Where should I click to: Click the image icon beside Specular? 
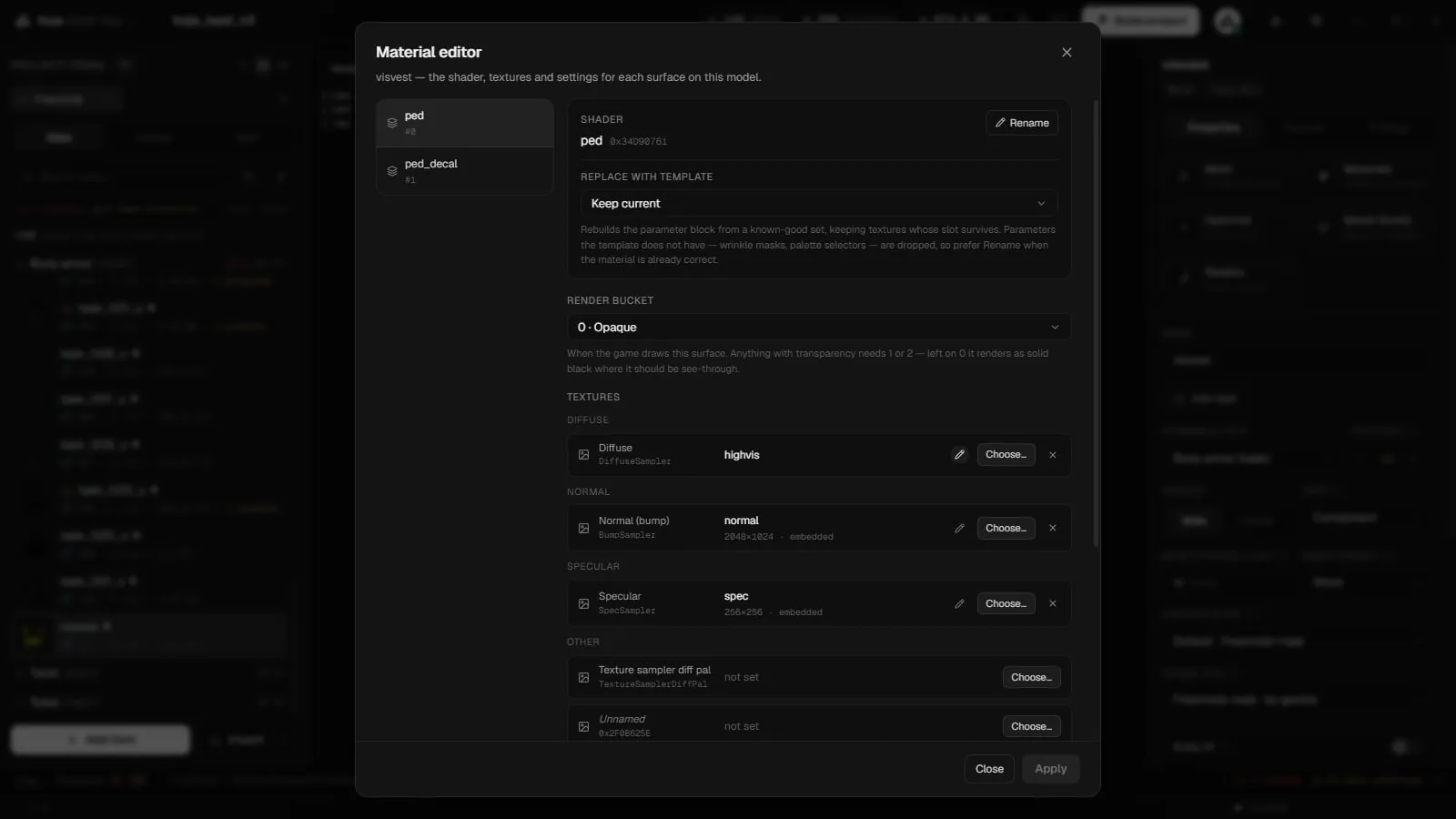[584, 603]
